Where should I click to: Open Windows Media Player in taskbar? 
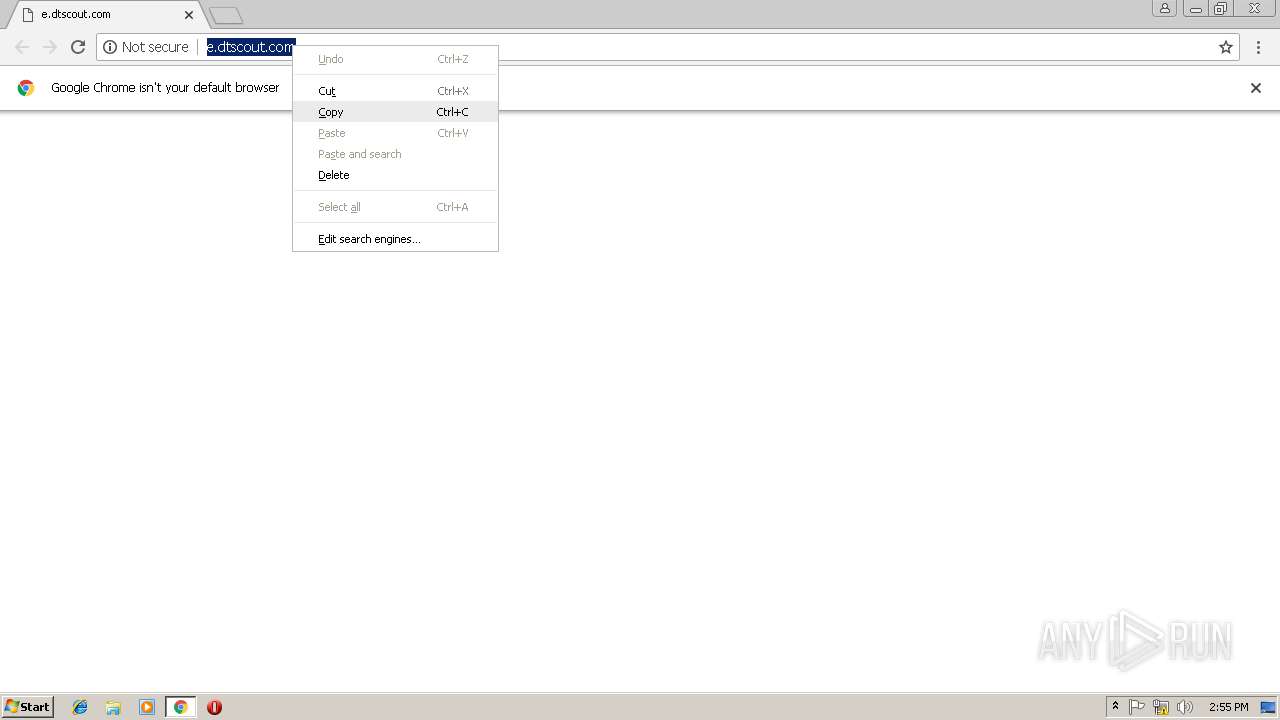coord(147,707)
